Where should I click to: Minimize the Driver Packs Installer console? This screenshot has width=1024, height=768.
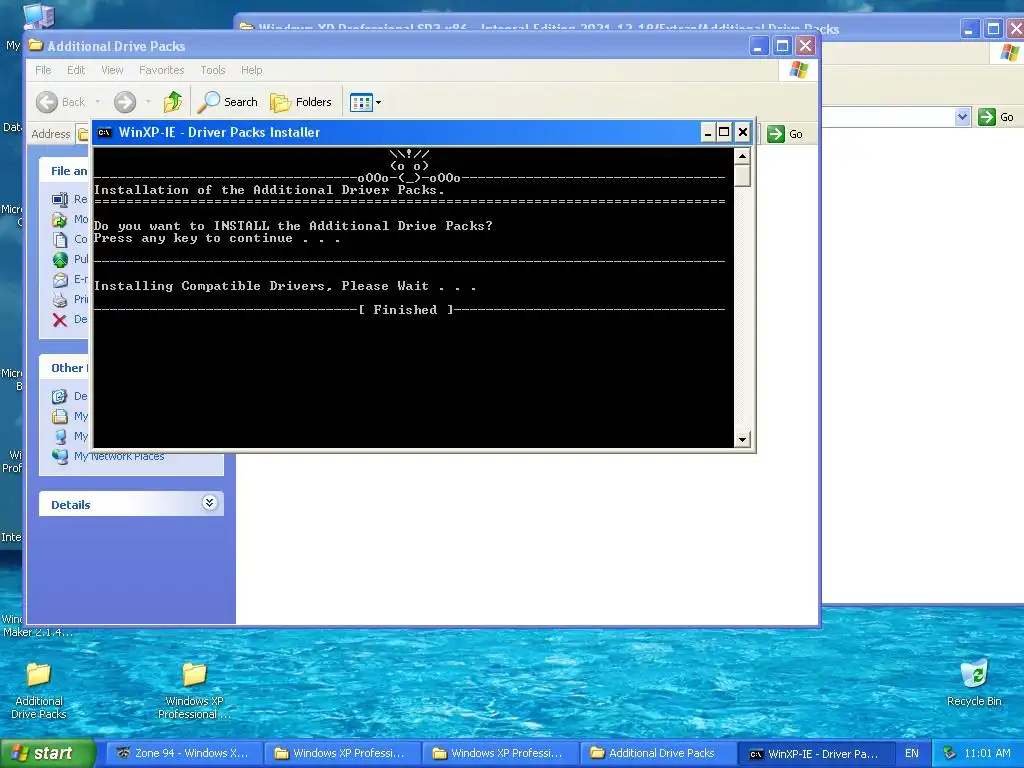point(707,133)
